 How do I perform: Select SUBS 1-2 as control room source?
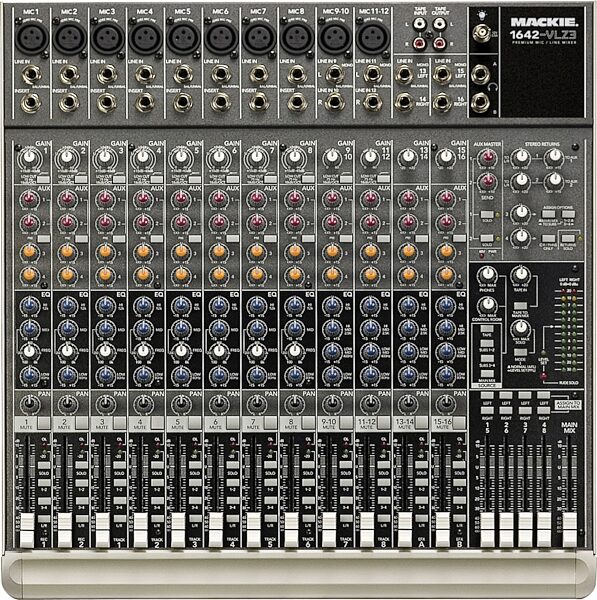pyautogui.click(x=486, y=344)
